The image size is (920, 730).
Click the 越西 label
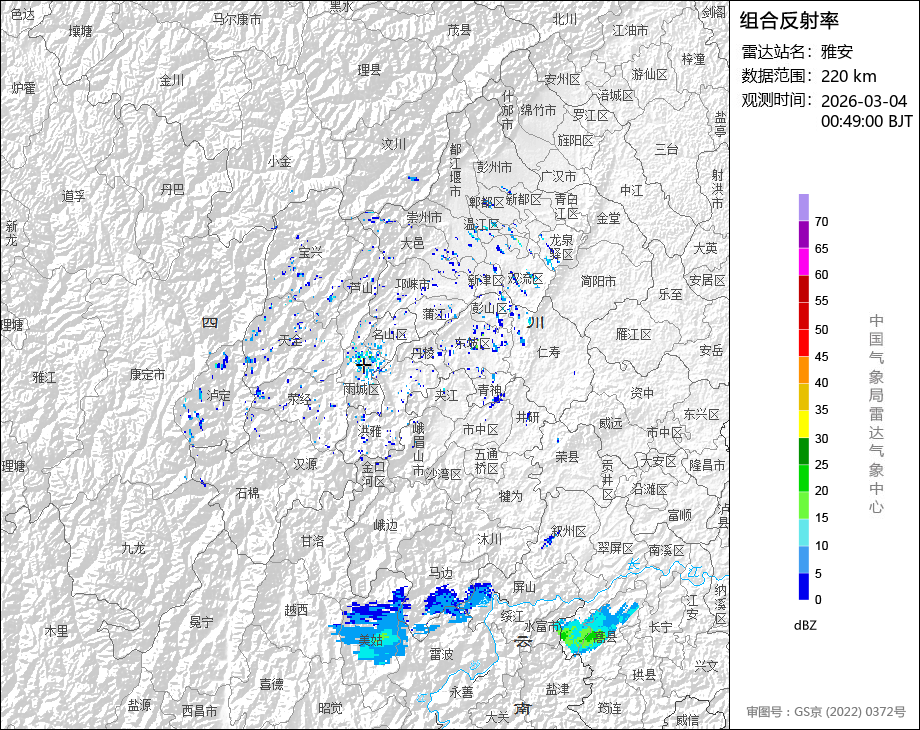tap(296, 610)
